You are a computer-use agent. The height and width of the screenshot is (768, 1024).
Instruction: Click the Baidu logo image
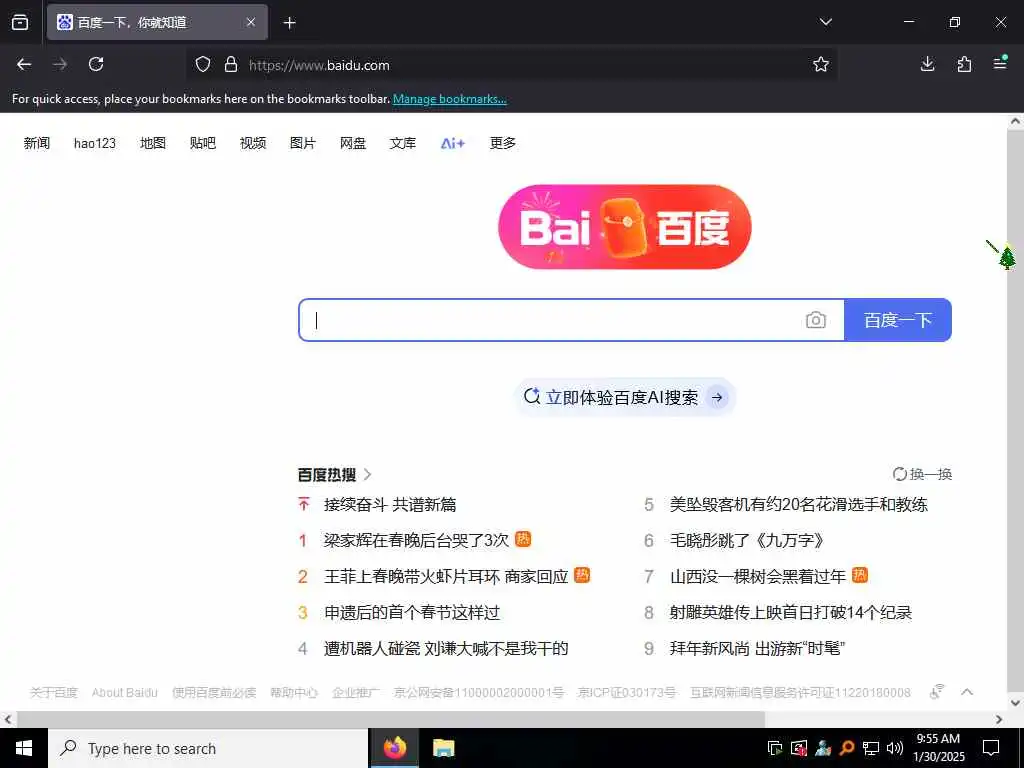(624, 227)
